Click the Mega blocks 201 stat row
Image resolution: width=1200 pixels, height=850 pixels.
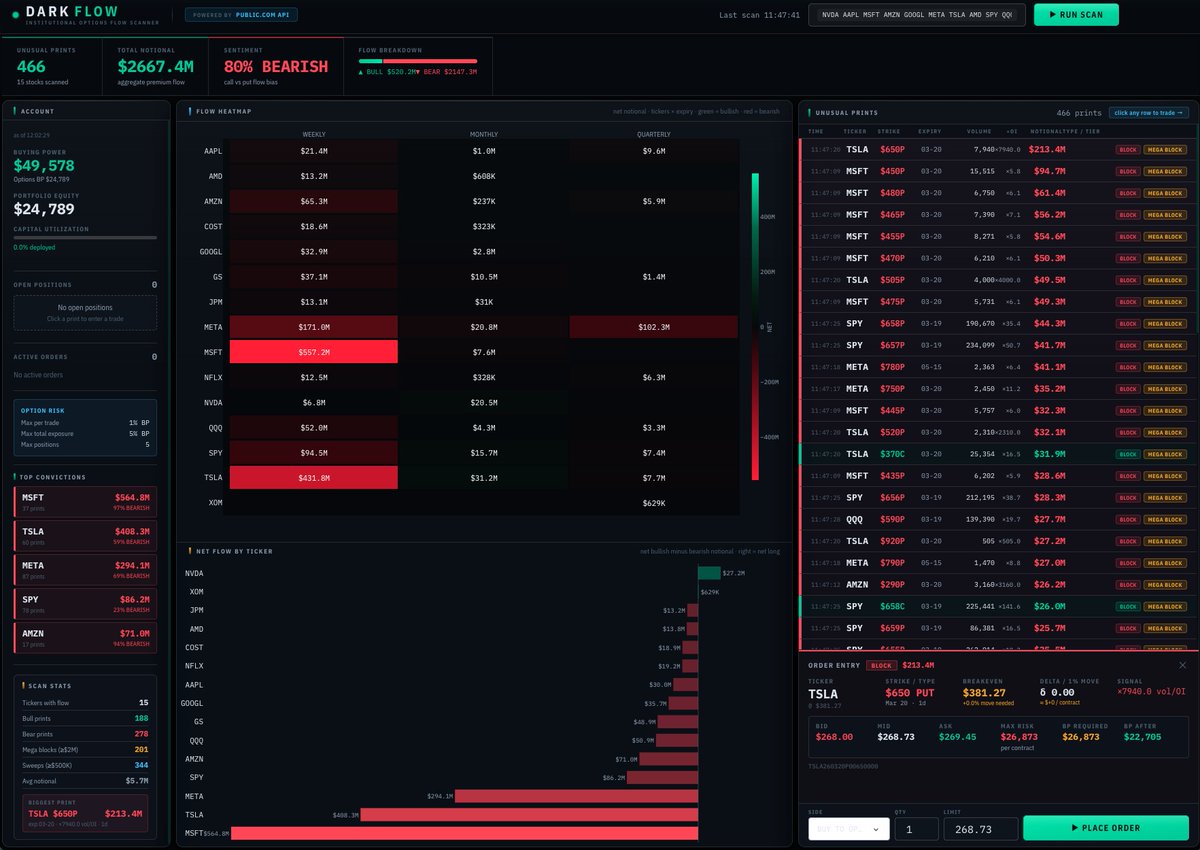tap(85, 750)
